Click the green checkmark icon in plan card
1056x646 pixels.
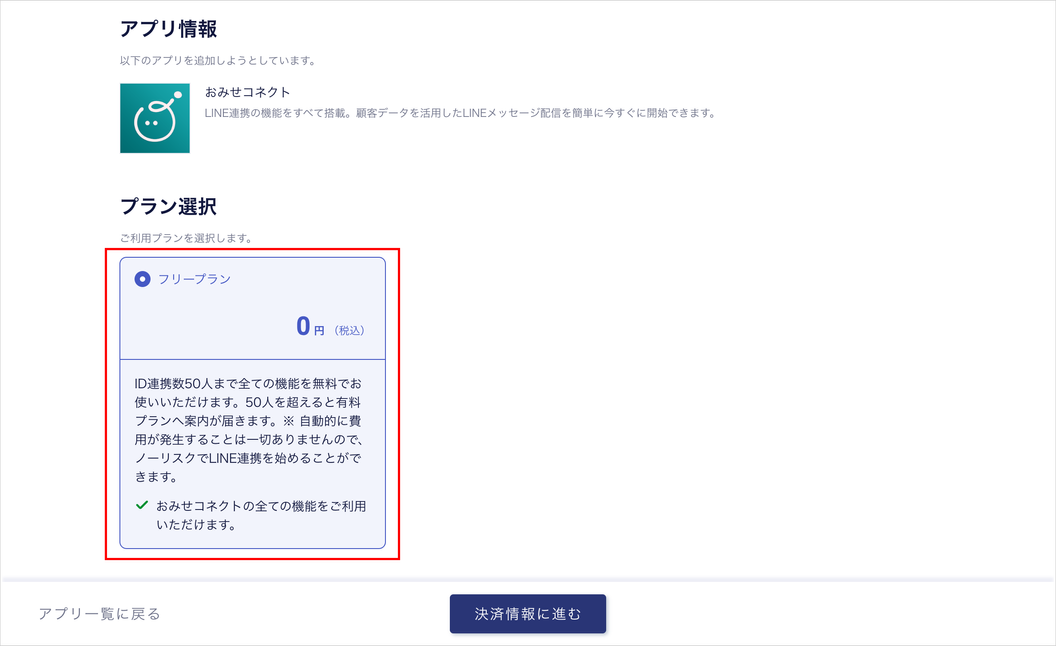(142, 505)
